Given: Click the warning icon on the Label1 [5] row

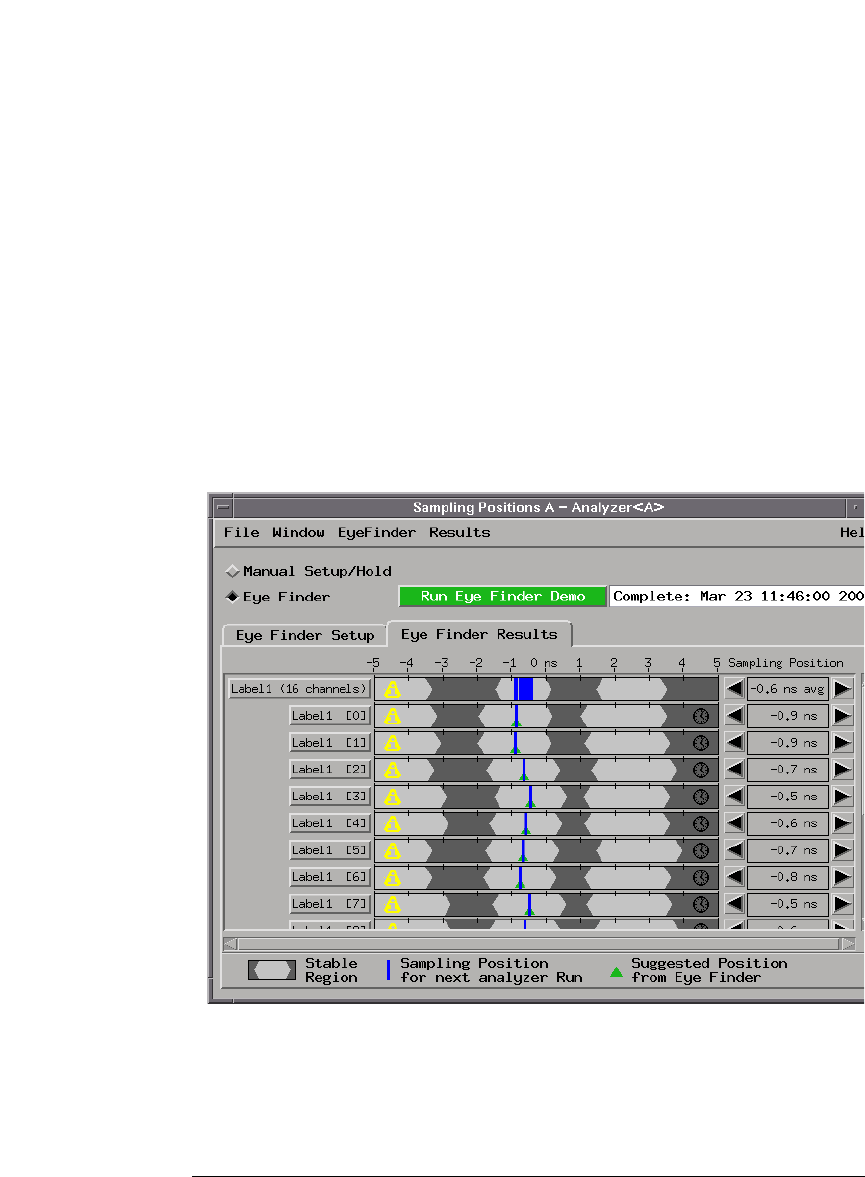Looking at the screenshot, I should coord(393,850).
